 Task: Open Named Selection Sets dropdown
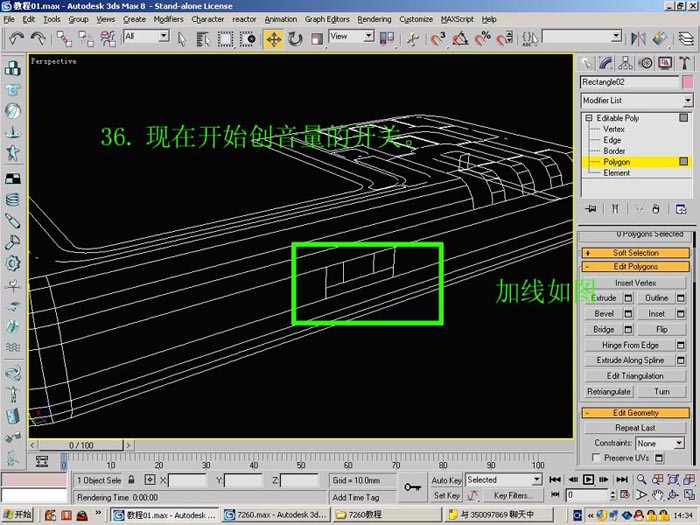pyautogui.click(x=582, y=36)
